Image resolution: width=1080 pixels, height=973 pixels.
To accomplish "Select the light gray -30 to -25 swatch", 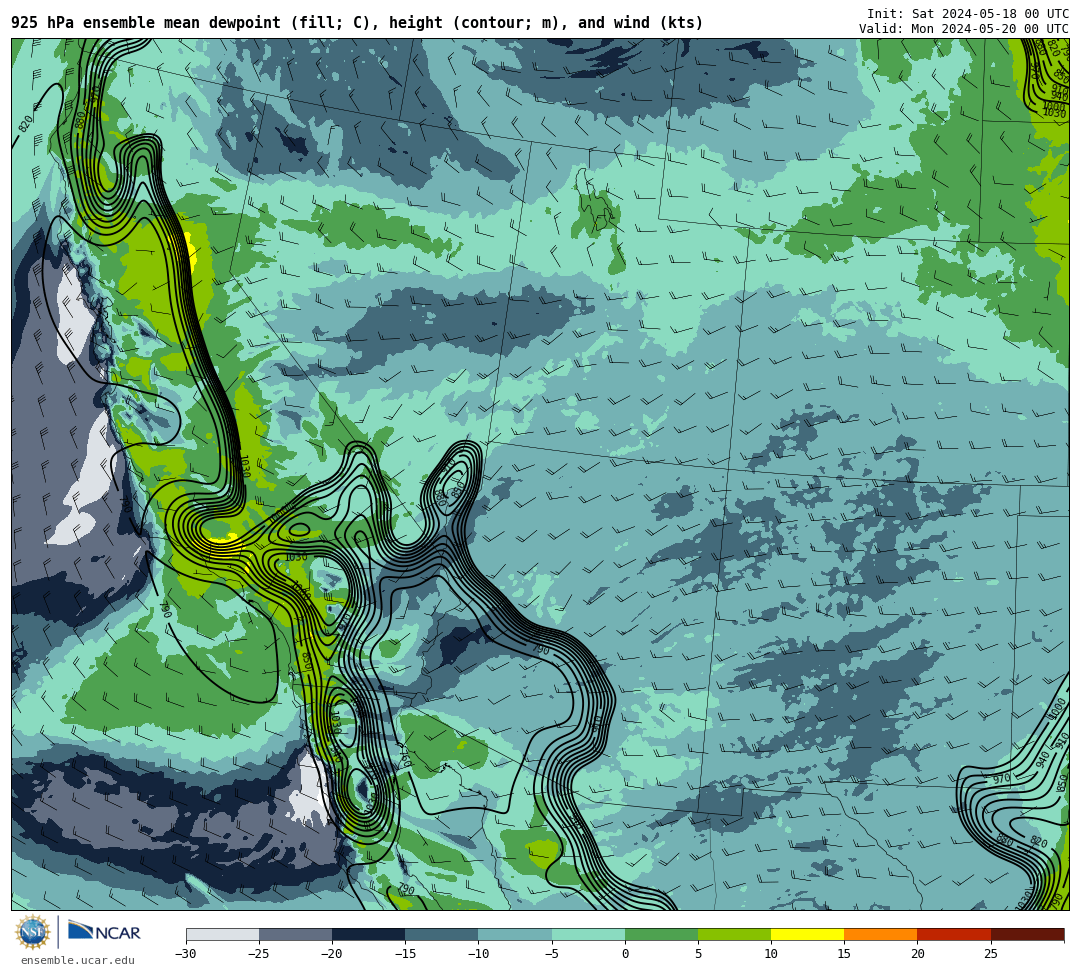I will pos(222,934).
